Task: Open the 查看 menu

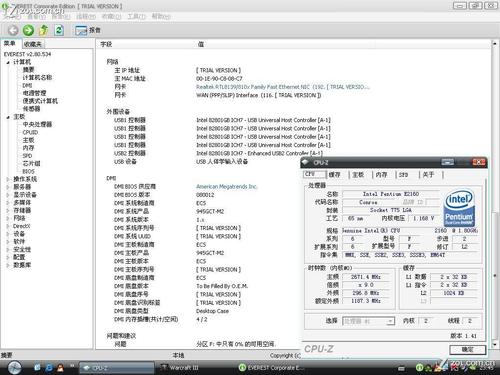Action: point(36,16)
